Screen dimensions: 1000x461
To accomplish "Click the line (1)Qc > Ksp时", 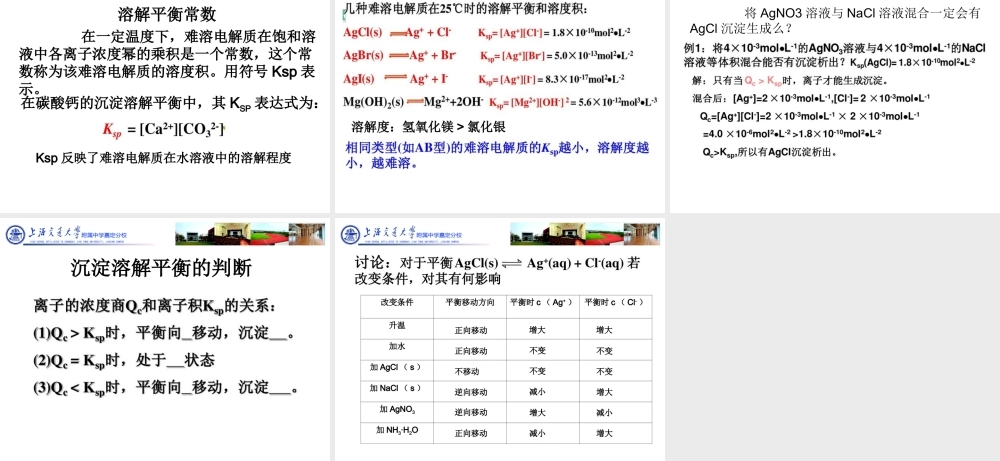I will click(x=163, y=333).
